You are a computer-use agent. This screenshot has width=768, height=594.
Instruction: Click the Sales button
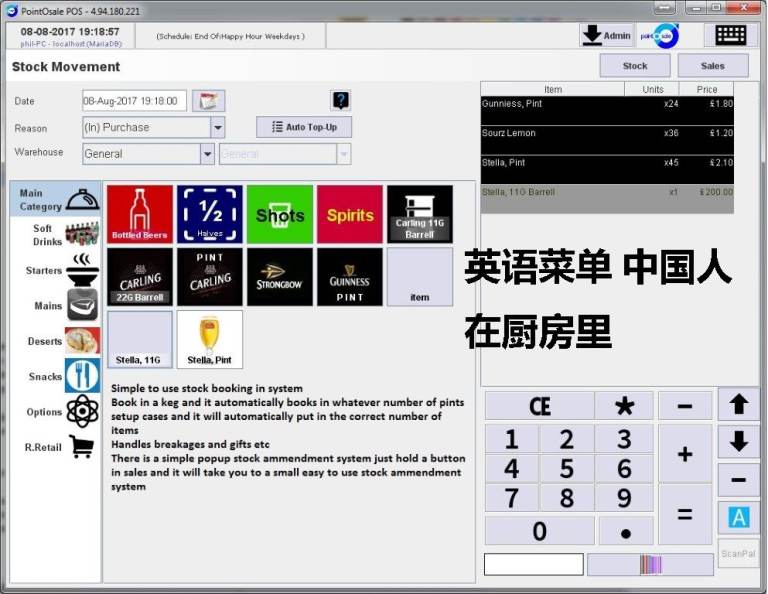pos(712,66)
